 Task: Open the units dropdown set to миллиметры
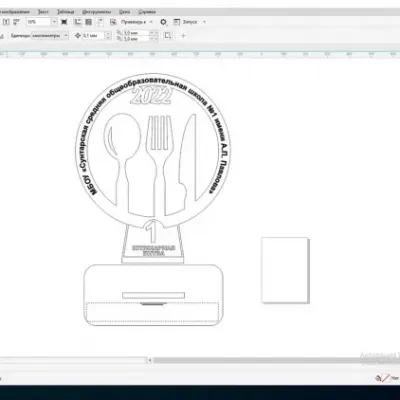tap(50, 35)
